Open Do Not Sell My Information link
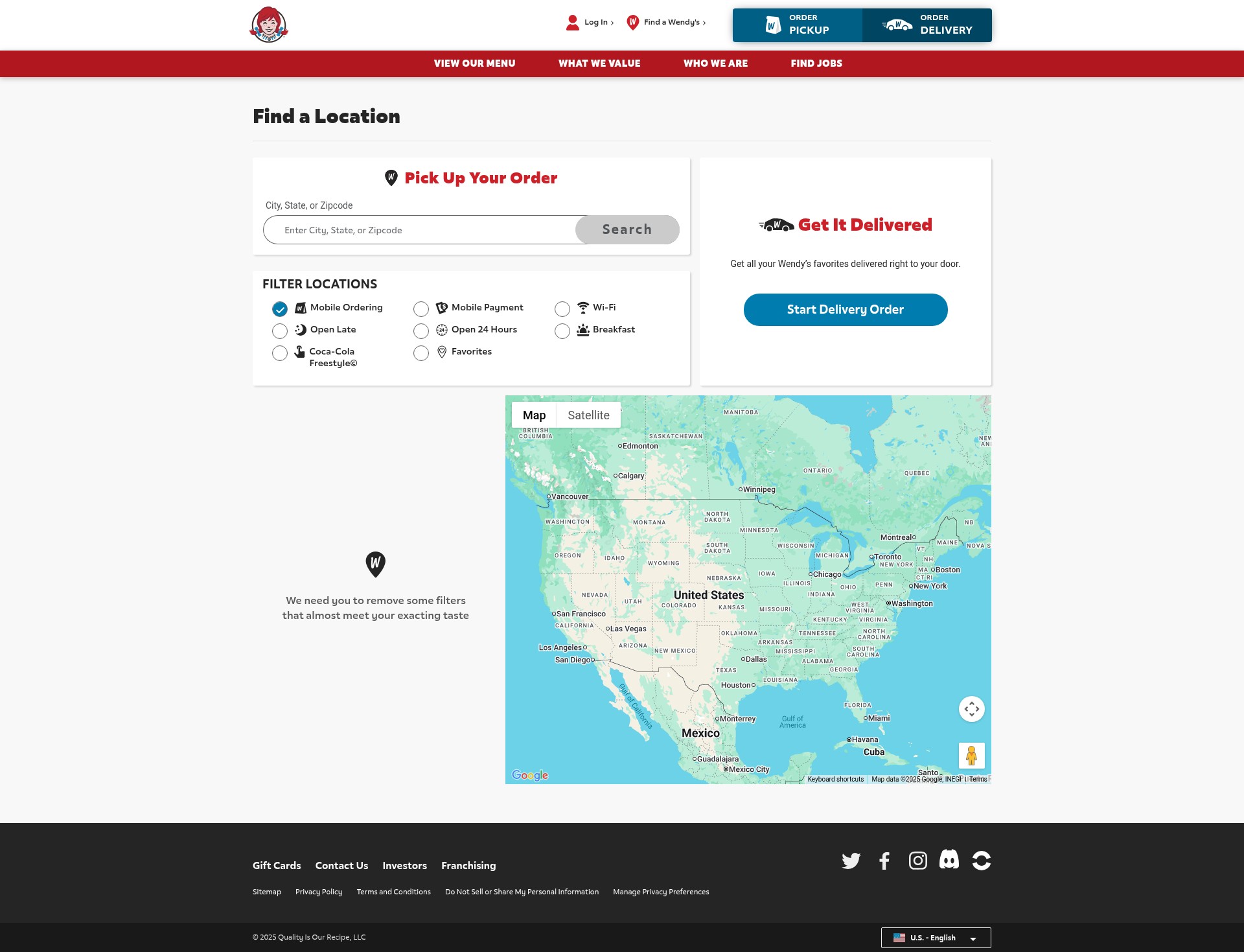This screenshot has width=1244, height=952. click(522, 892)
